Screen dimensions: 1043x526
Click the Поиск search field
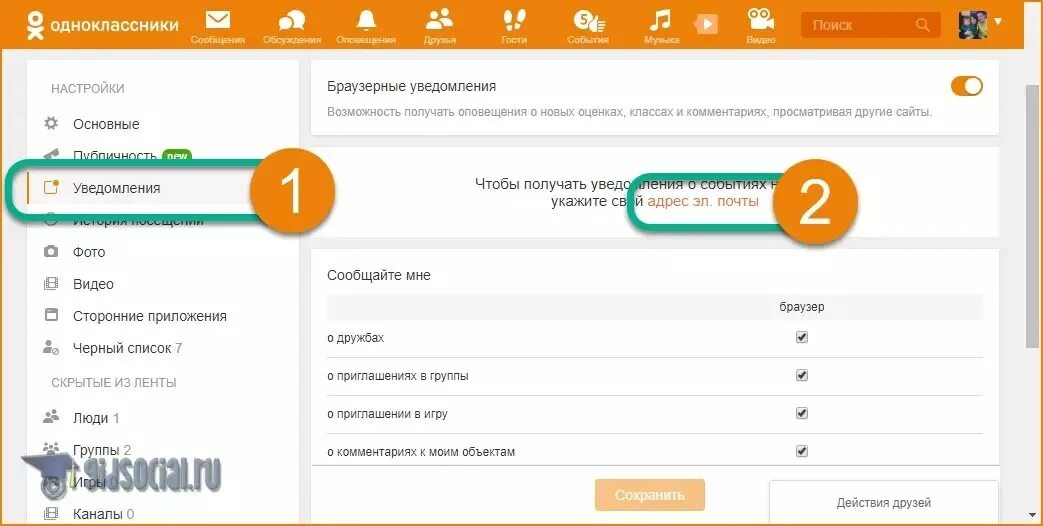[871, 25]
